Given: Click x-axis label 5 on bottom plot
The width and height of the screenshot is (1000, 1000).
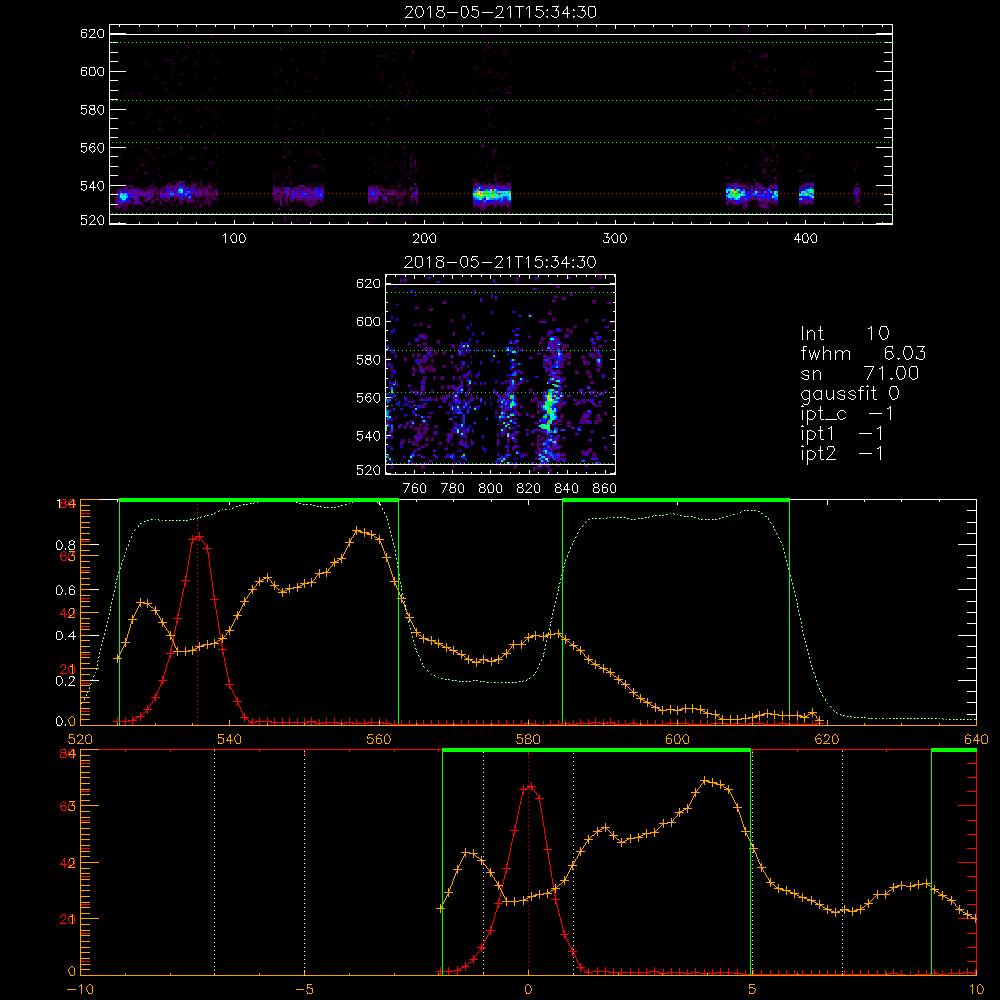Looking at the screenshot, I should pos(752,989).
